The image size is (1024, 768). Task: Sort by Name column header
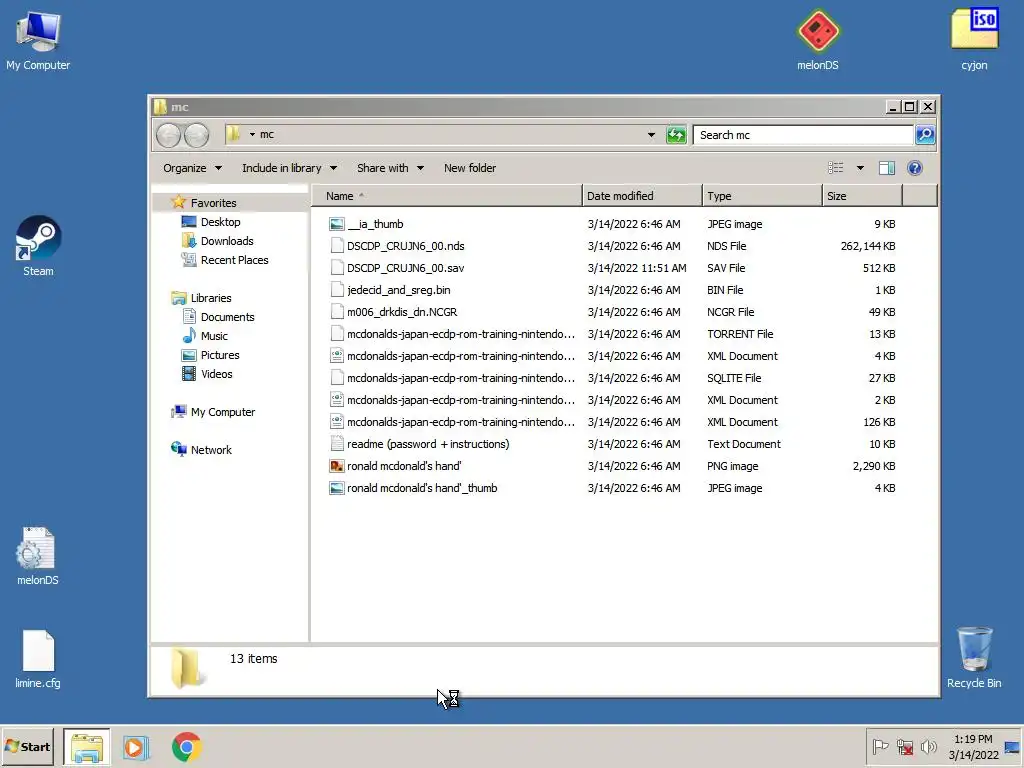click(x=447, y=196)
